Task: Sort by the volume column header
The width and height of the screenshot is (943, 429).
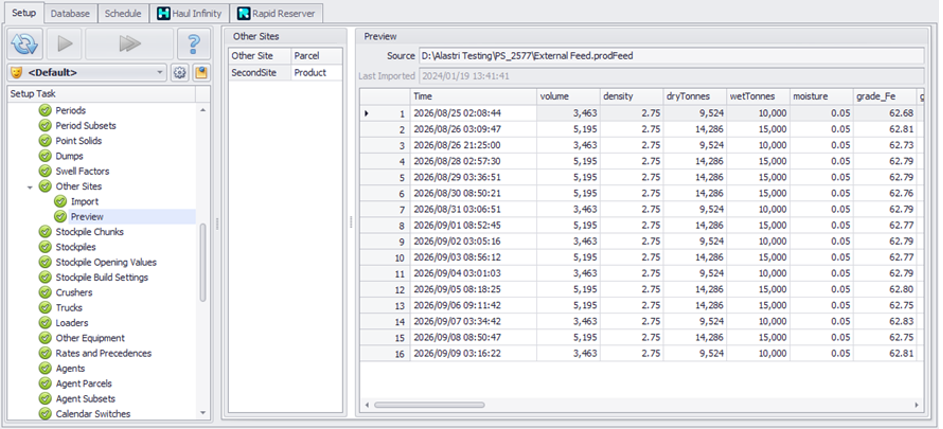Action: (x=568, y=96)
